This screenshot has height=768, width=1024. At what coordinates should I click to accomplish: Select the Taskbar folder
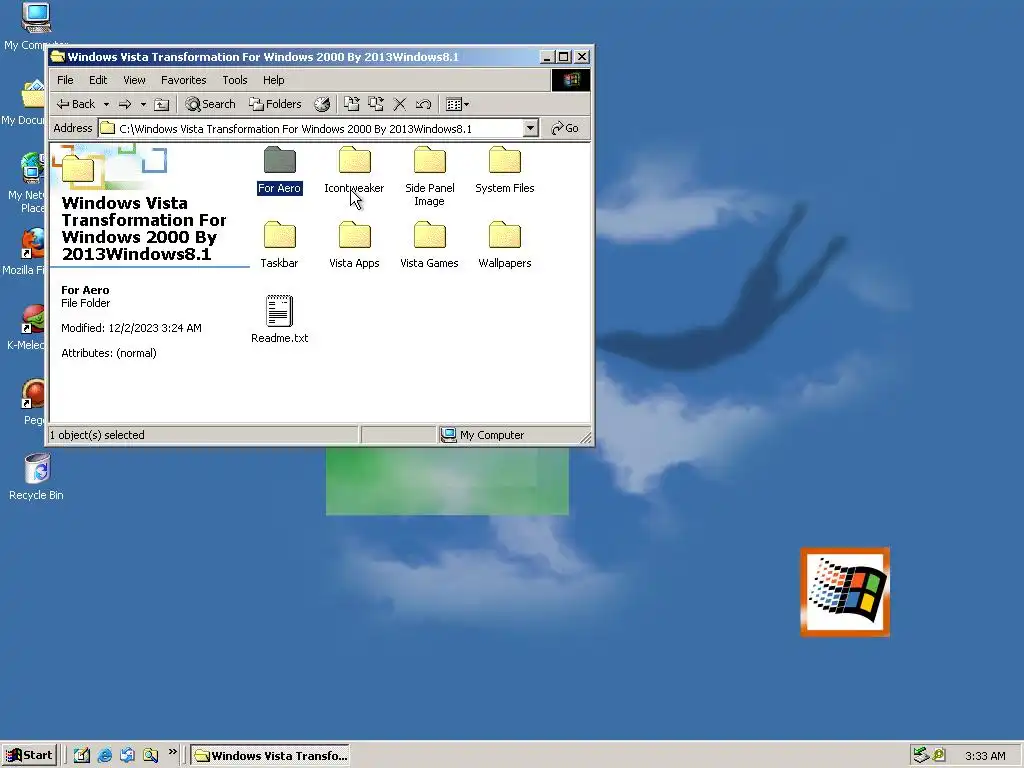tap(280, 245)
